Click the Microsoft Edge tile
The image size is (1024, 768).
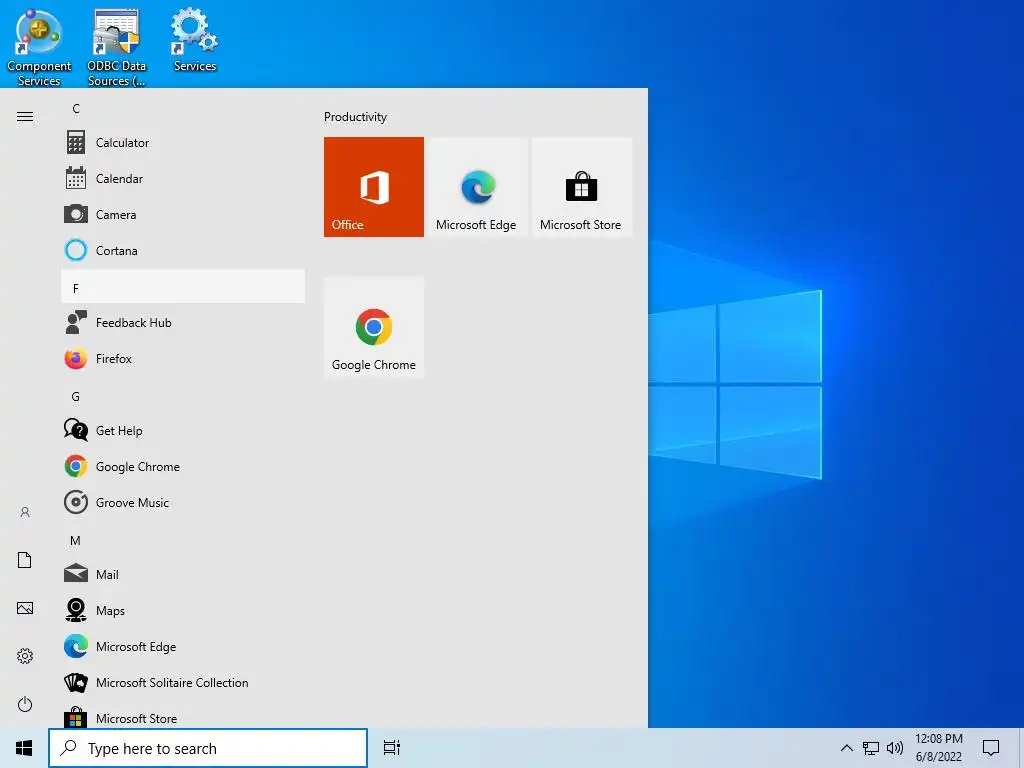click(x=477, y=187)
